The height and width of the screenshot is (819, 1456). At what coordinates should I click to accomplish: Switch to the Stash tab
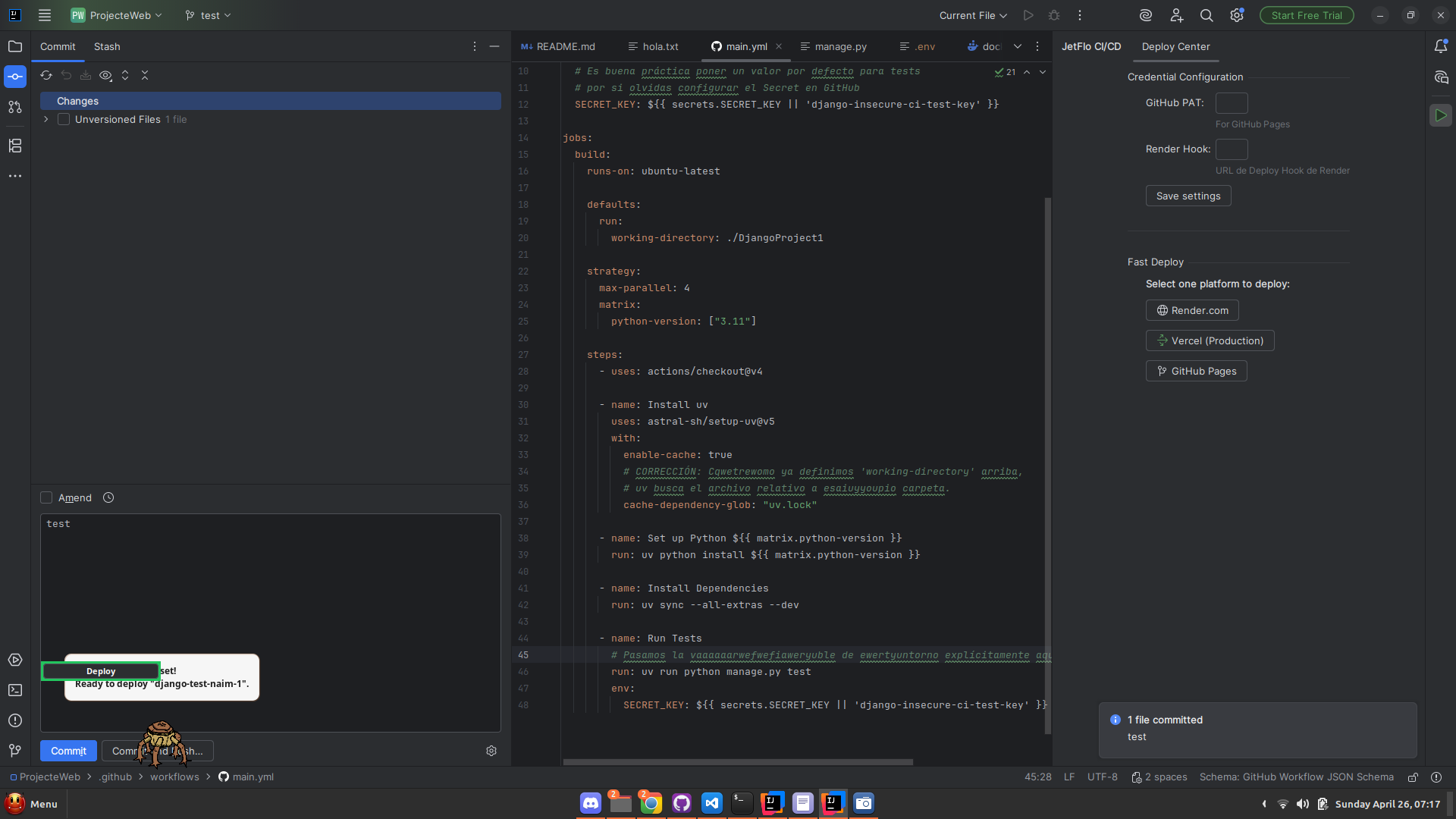point(107,46)
